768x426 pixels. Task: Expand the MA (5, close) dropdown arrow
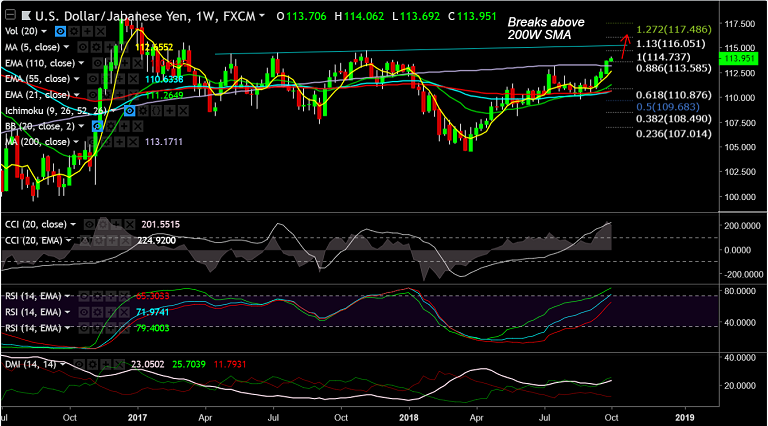coord(67,47)
